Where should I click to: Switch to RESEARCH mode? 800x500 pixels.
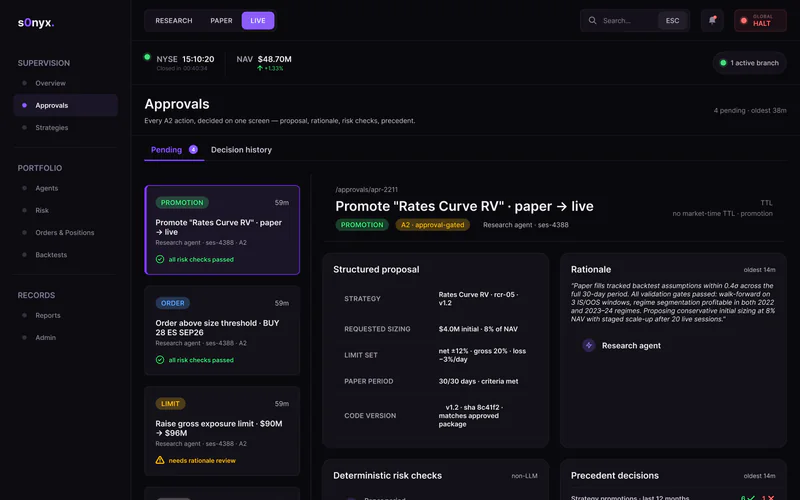pyautogui.click(x=174, y=20)
